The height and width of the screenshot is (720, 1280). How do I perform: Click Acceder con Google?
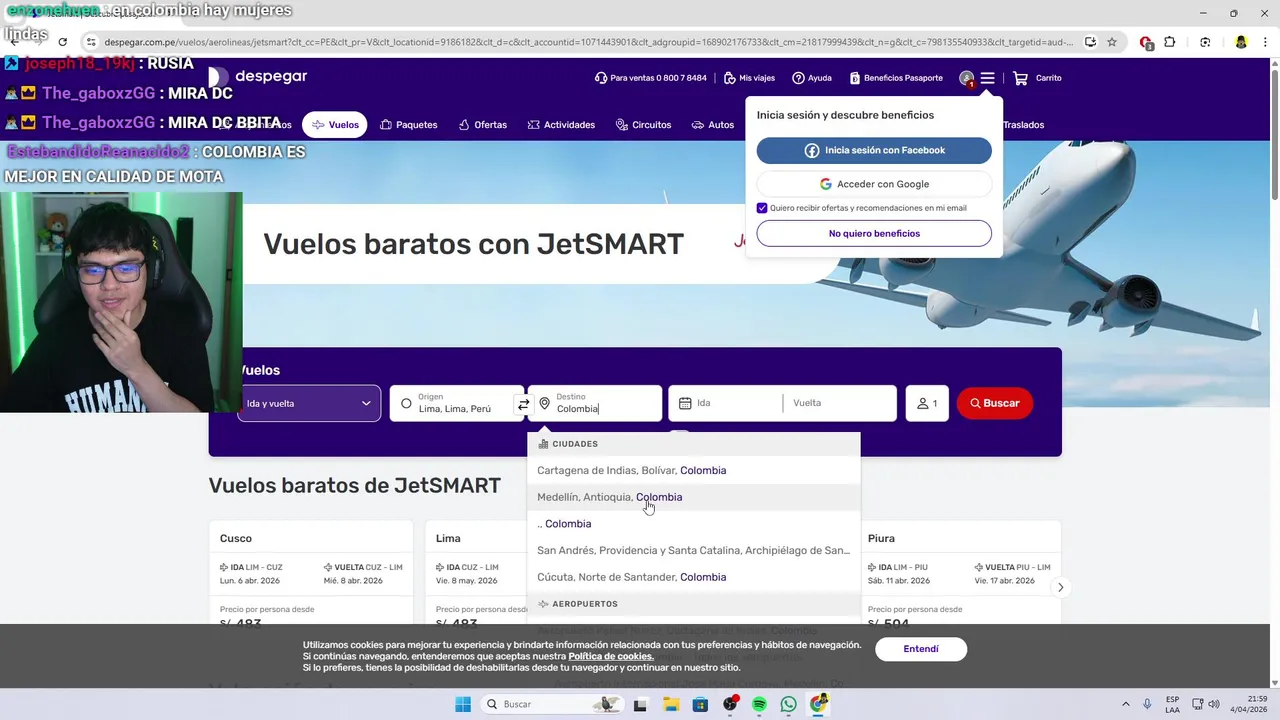tap(874, 184)
